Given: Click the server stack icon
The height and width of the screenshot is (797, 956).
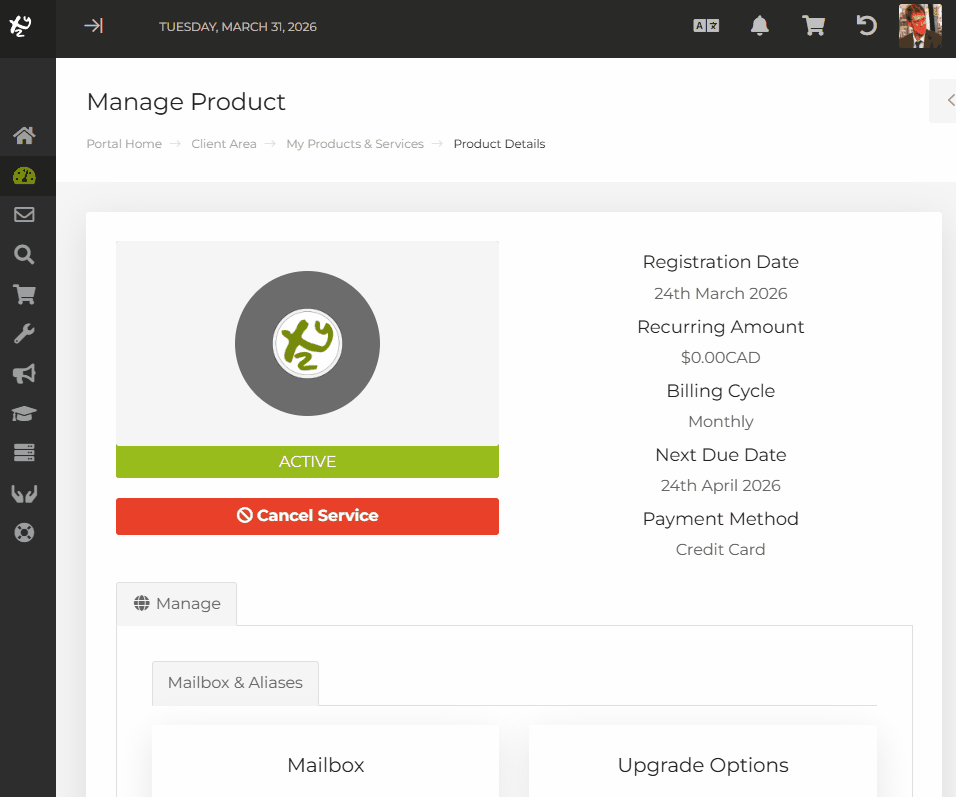Looking at the screenshot, I should tap(24, 453).
